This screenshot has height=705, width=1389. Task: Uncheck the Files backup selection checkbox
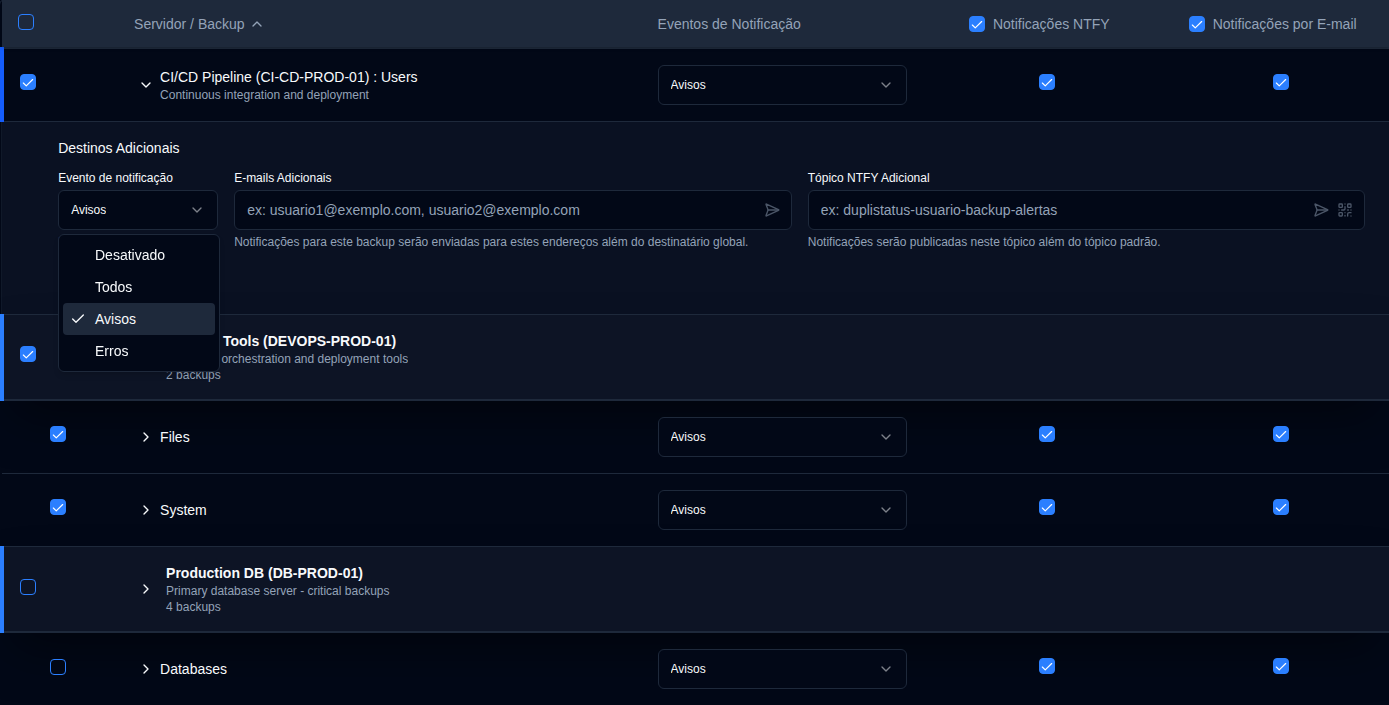pos(58,434)
